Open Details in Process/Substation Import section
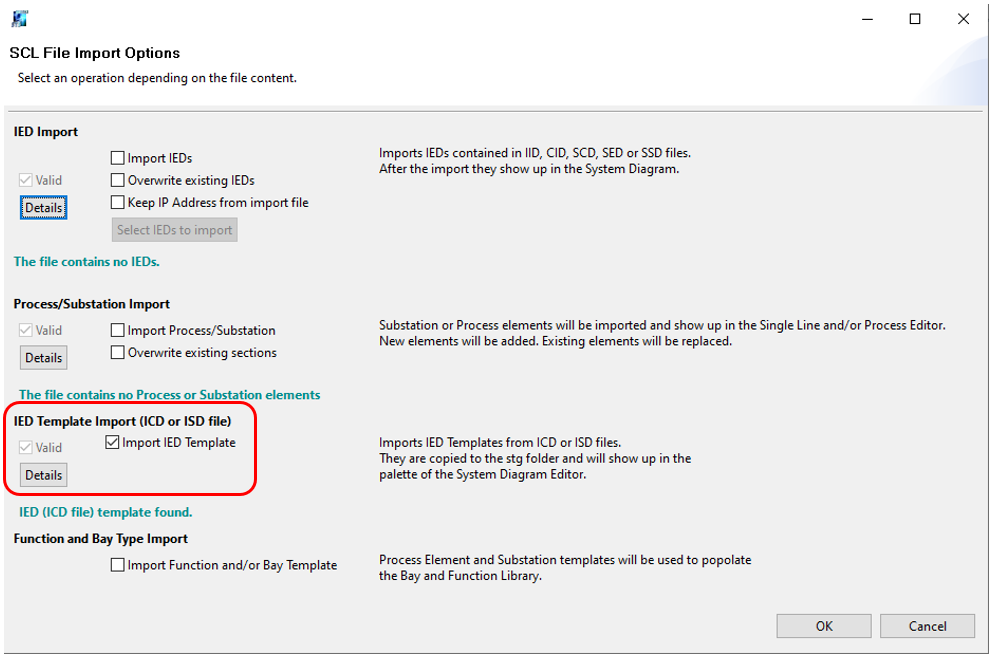Viewport: 994px width, 660px height. point(44,358)
